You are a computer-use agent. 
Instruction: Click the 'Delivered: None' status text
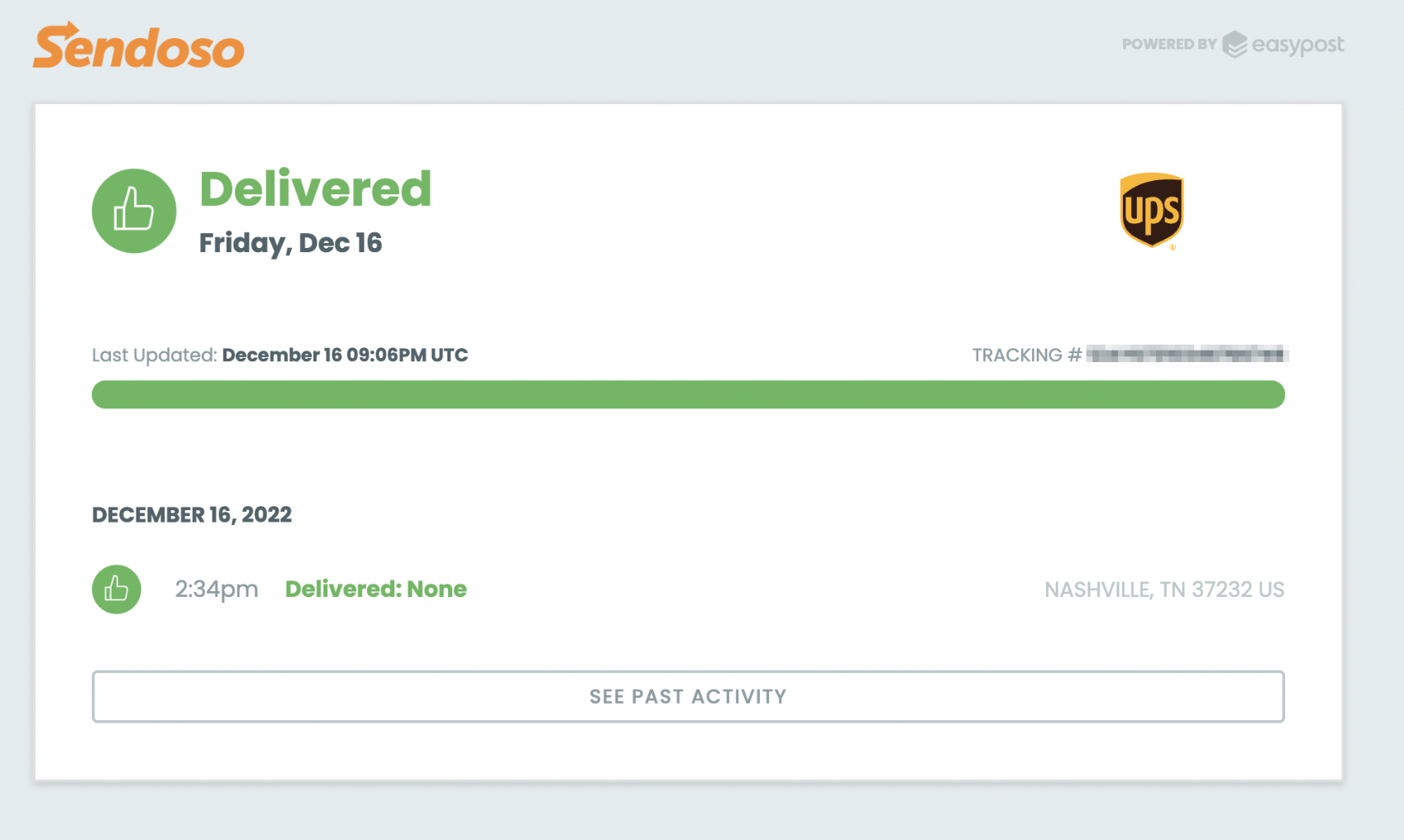375,589
